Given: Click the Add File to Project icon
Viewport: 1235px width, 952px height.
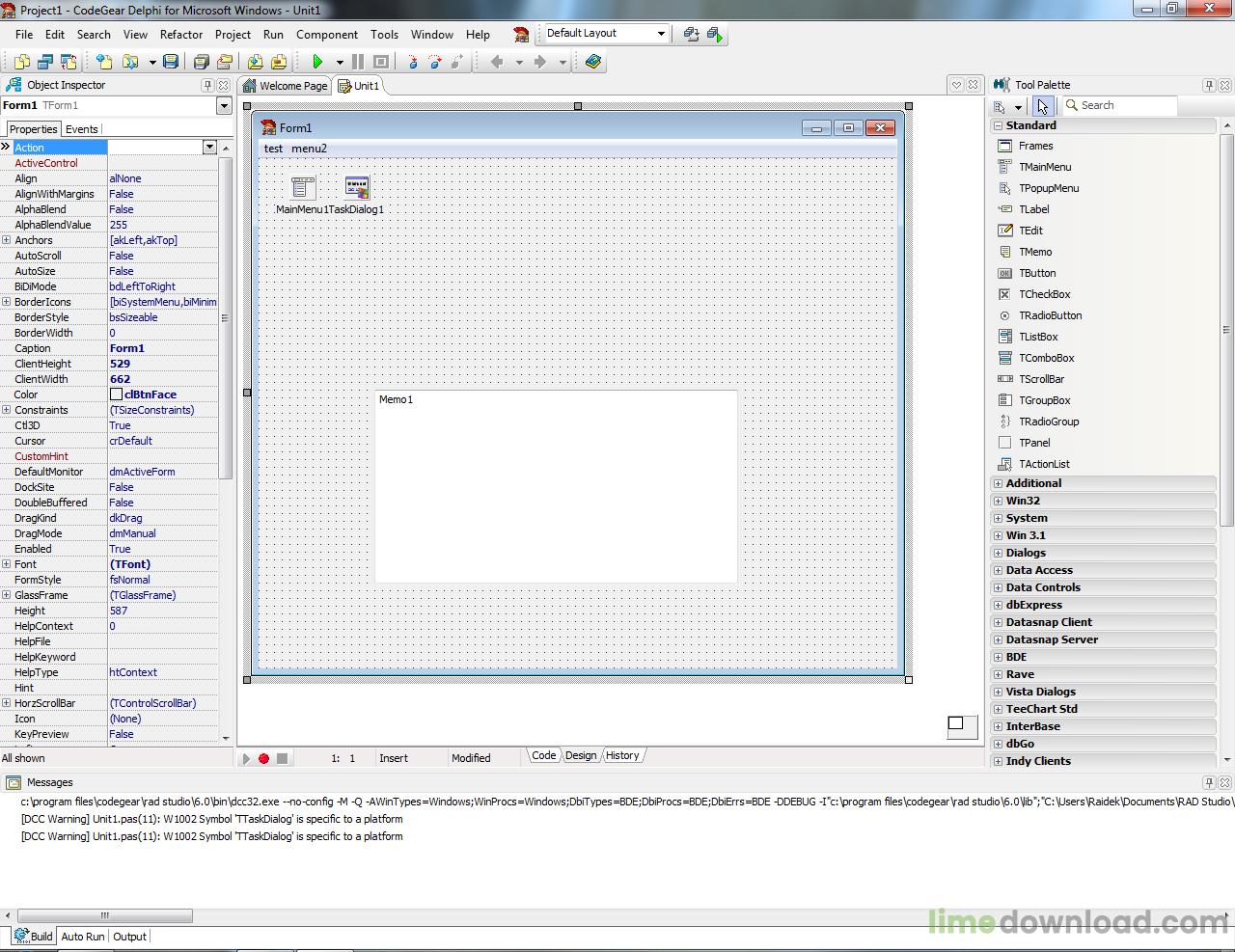Looking at the screenshot, I should click(x=256, y=62).
